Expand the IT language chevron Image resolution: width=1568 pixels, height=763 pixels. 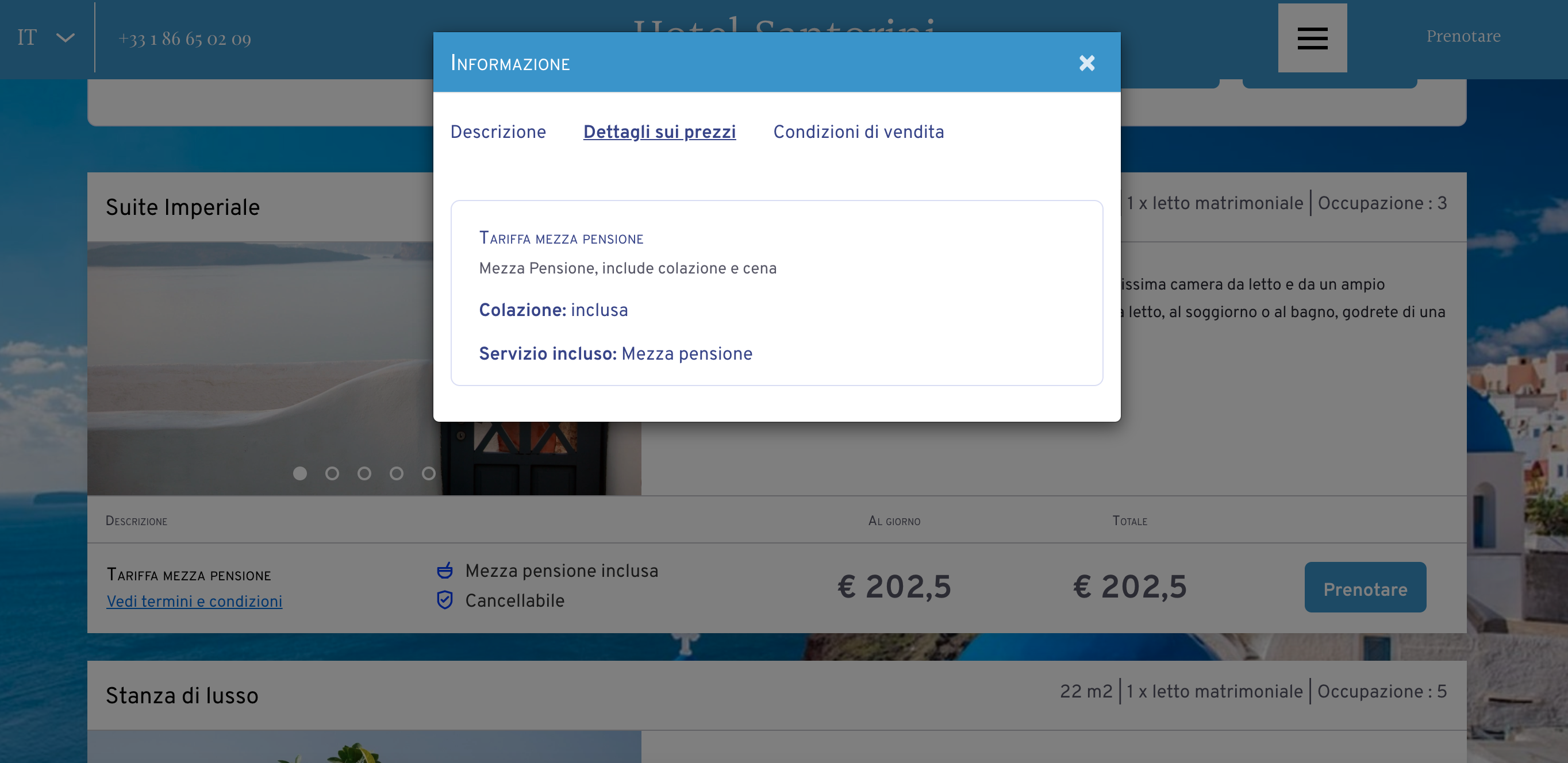point(65,38)
